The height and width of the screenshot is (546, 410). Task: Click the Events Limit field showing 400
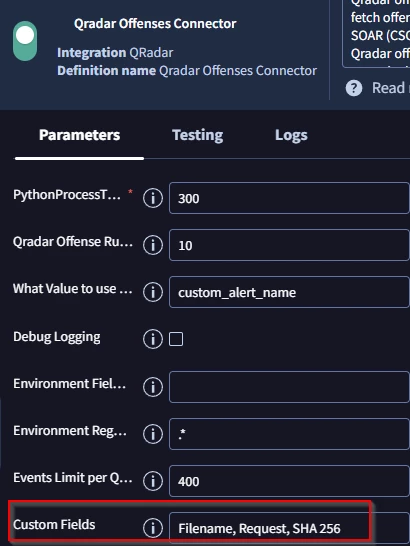(289, 481)
